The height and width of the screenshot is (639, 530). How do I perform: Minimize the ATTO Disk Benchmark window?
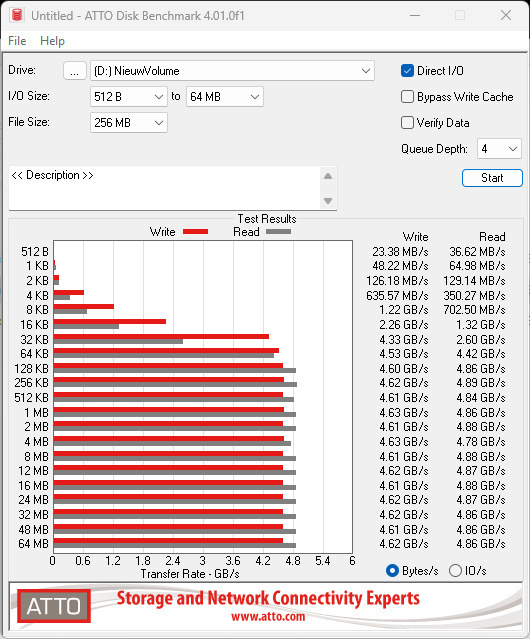[x=415, y=15]
